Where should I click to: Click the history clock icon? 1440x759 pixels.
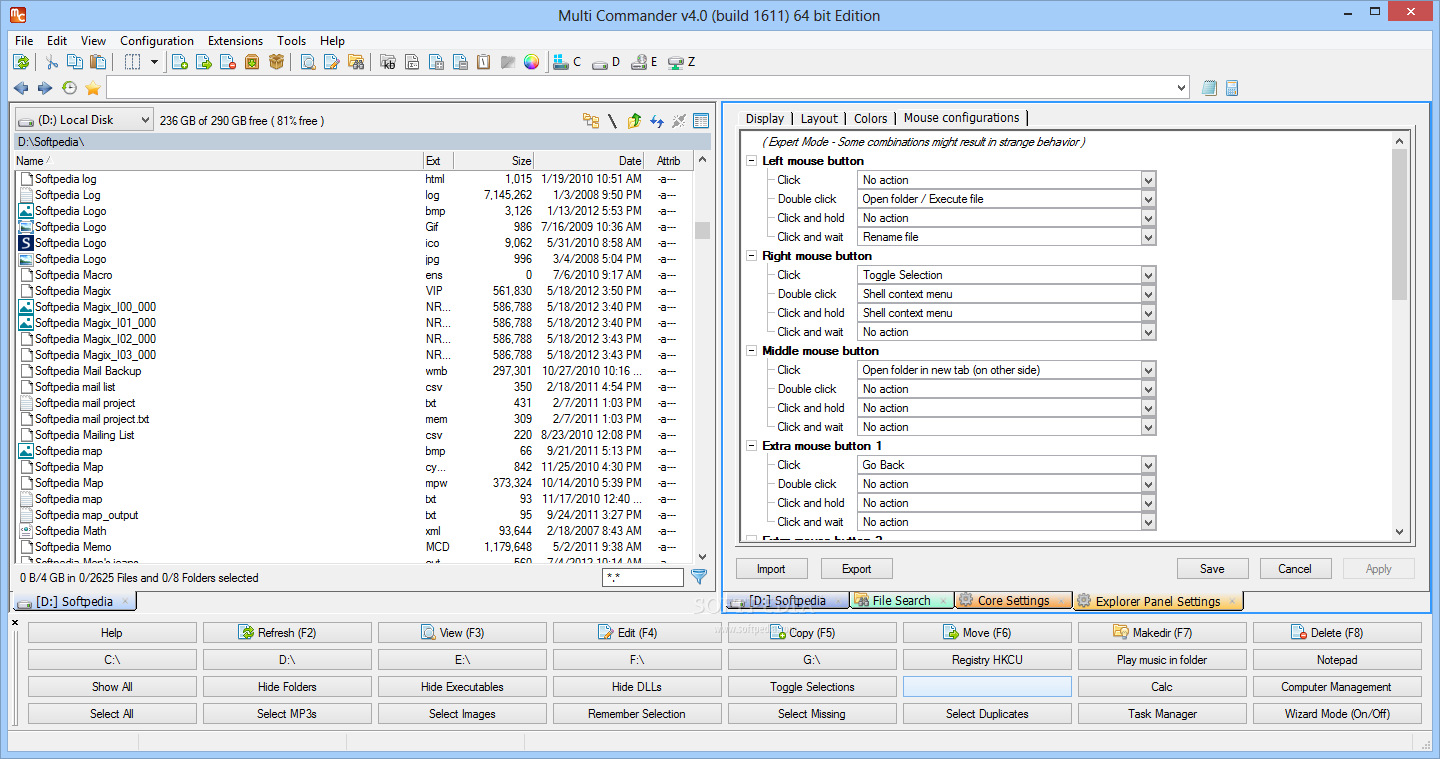(x=69, y=88)
